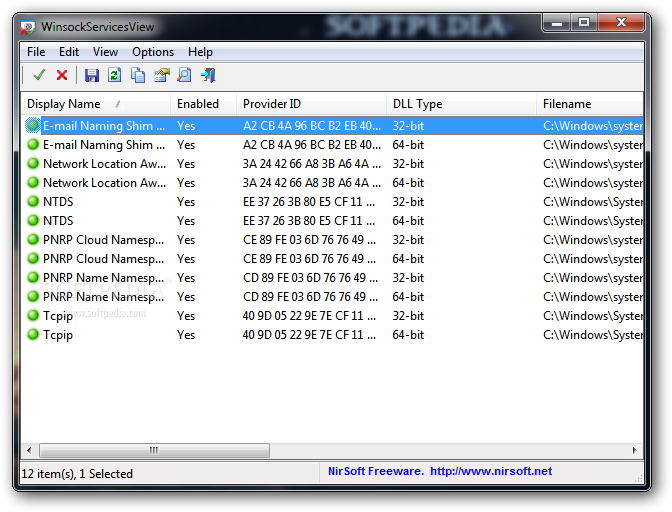Click the 64-bit DLL Type cell of Tcpip
Screen dimensions: 672x512
(408, 335)
